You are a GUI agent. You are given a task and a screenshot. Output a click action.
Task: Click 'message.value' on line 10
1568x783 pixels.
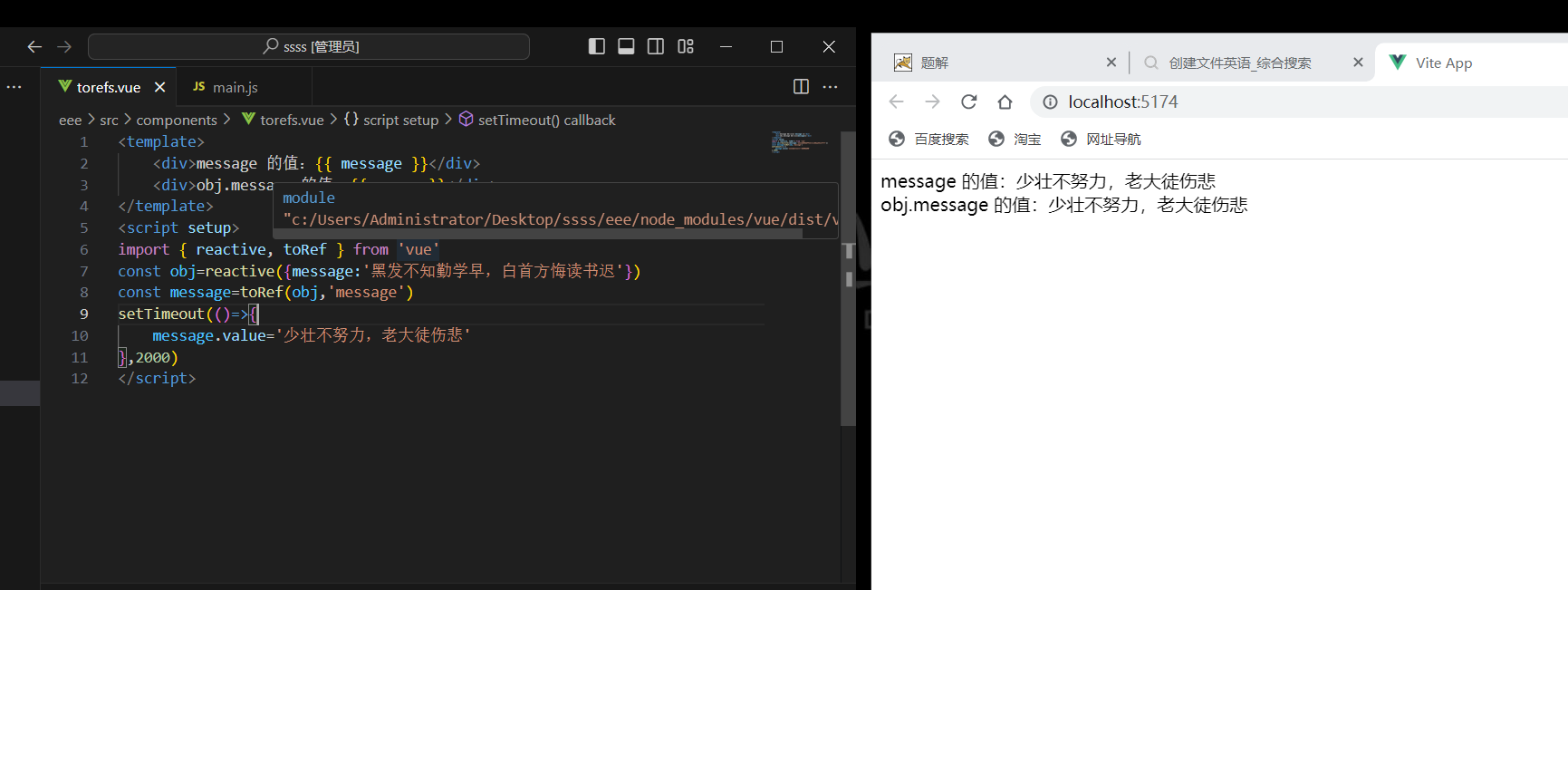209,335
